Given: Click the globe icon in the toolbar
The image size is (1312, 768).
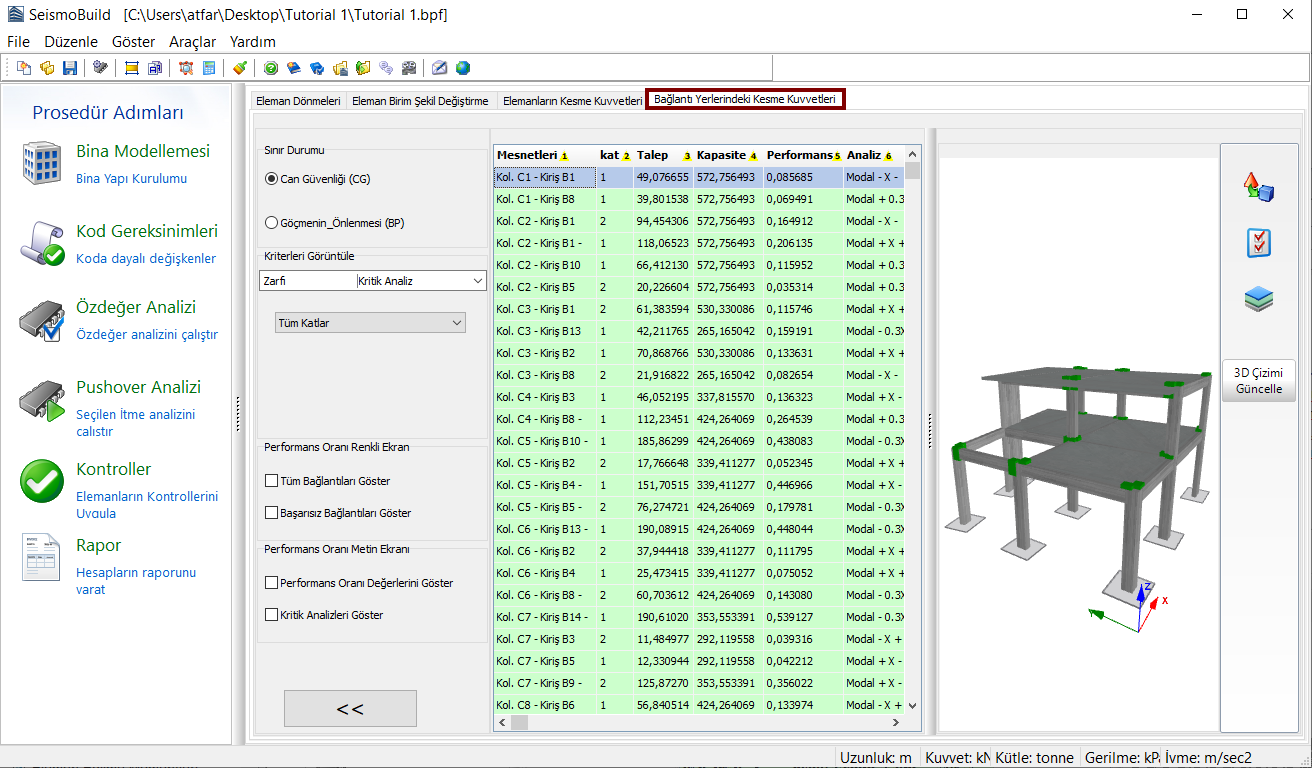Looking at the screenshot, I should point(462,68).
